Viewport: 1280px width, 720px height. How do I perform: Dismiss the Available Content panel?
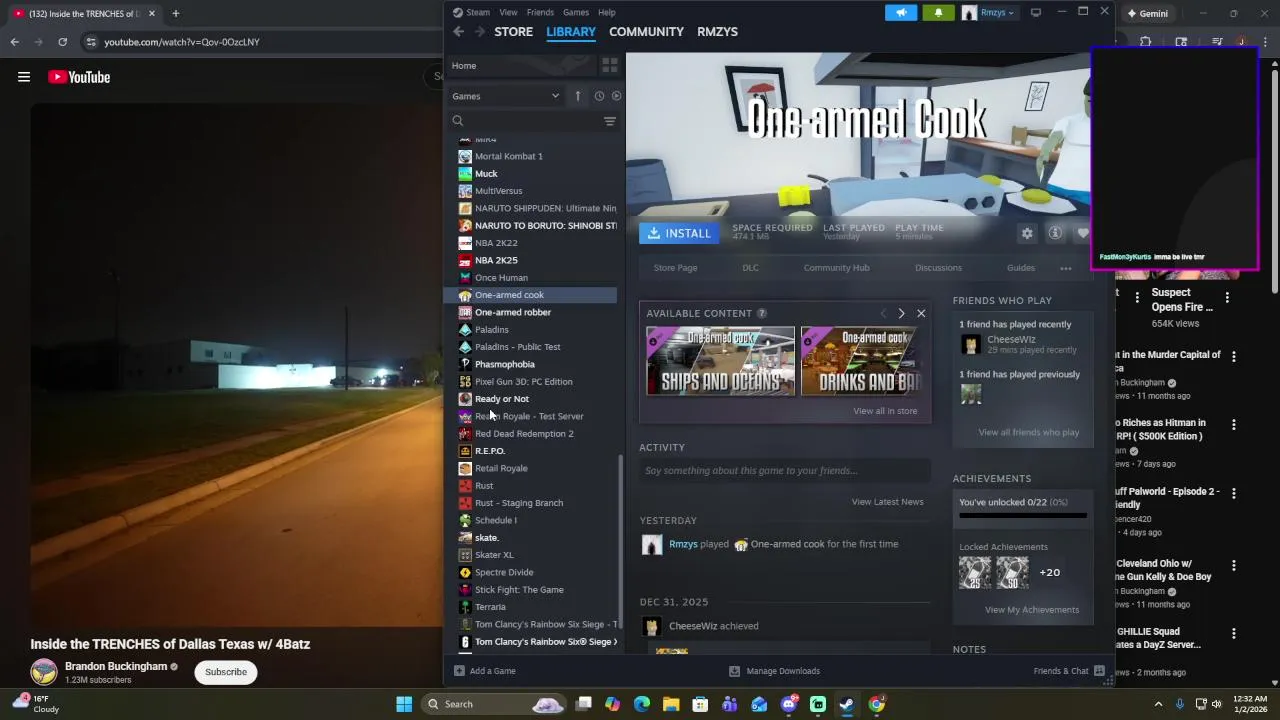(921, 313)
